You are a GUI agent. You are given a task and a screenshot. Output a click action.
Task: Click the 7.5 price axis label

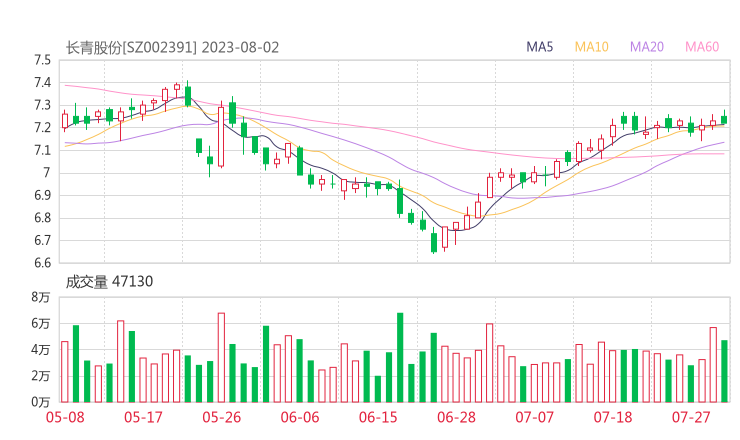(x=42, y=60)
